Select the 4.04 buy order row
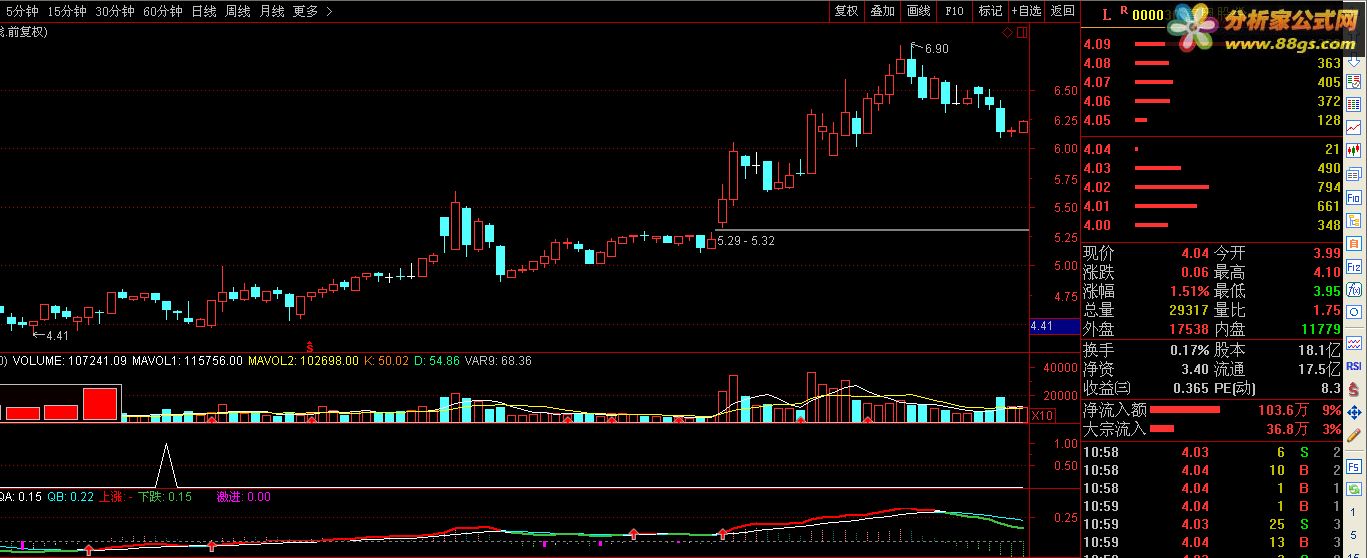Image resolution: width=1367 pixels, height=558 pixels. click(x=1212, y=149)
